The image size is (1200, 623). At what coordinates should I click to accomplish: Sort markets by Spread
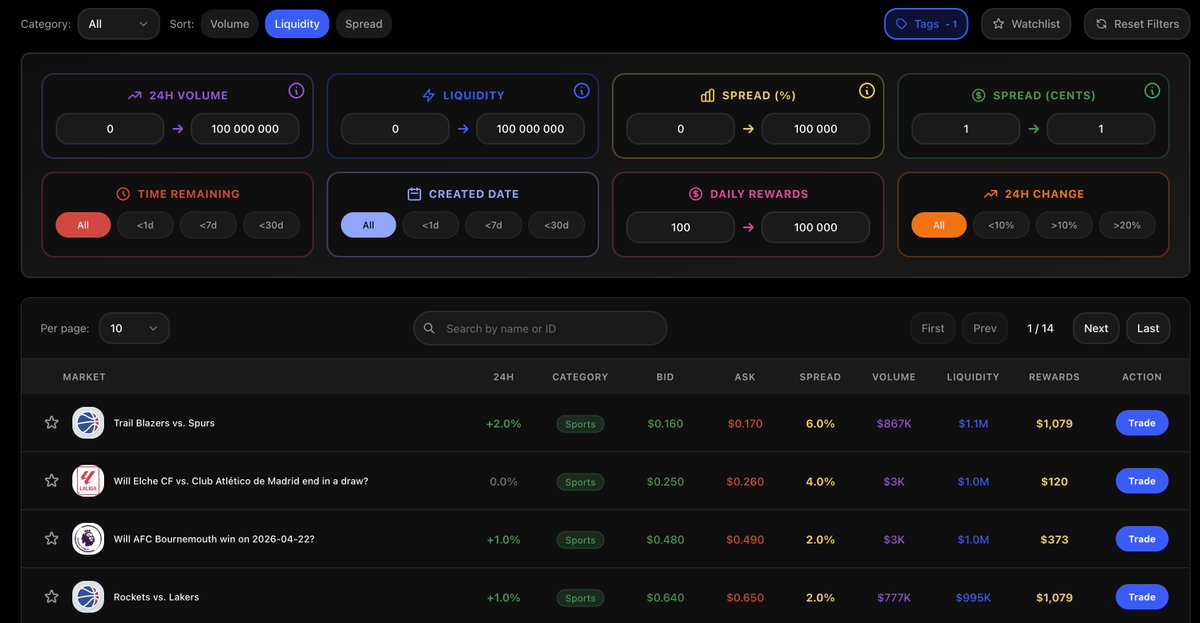click(x=364, y=24)
